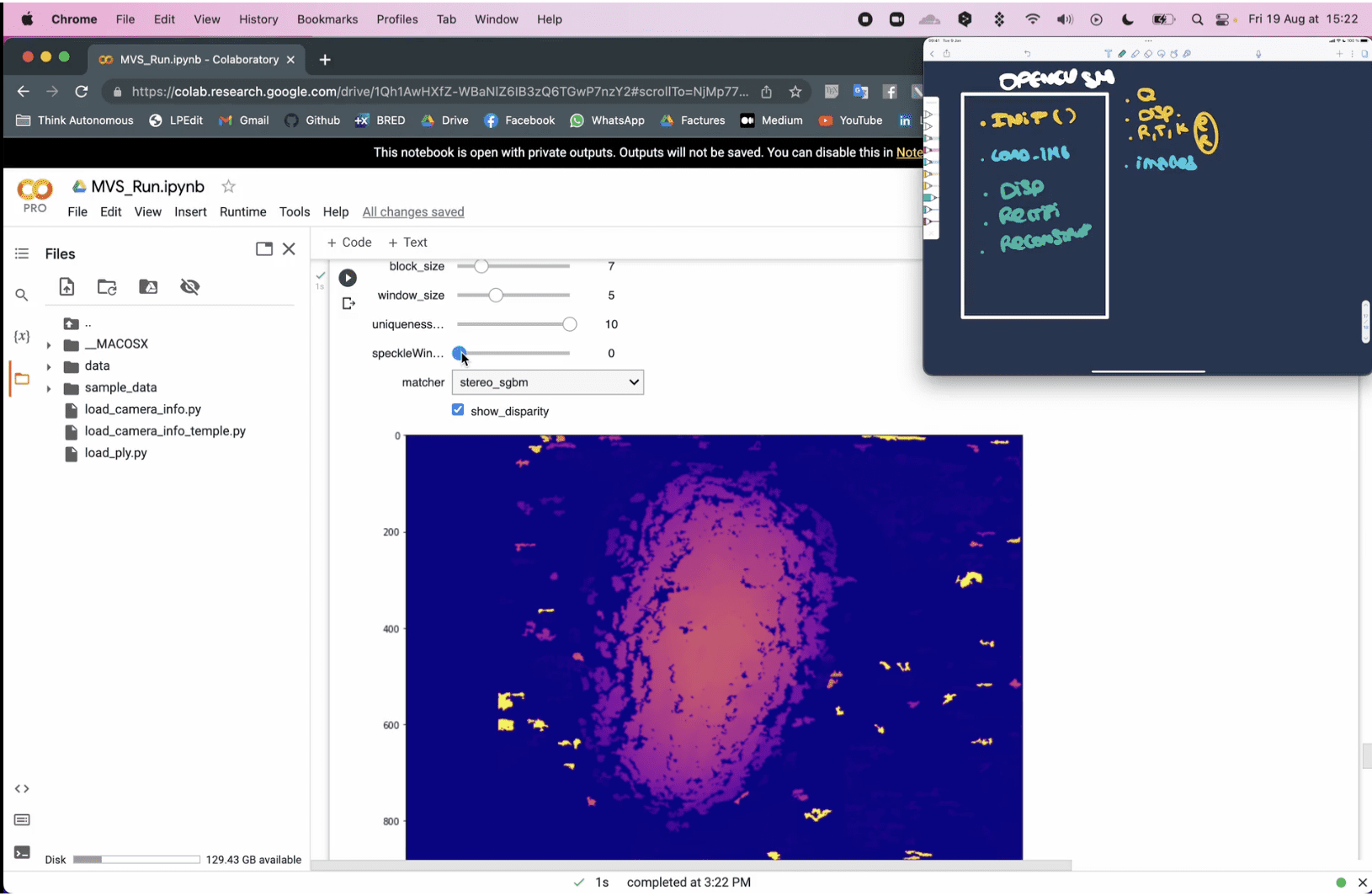Open the terminal icon in sidebar
The width and height of the screenshot is (1372, 896).
coord(22,853)
